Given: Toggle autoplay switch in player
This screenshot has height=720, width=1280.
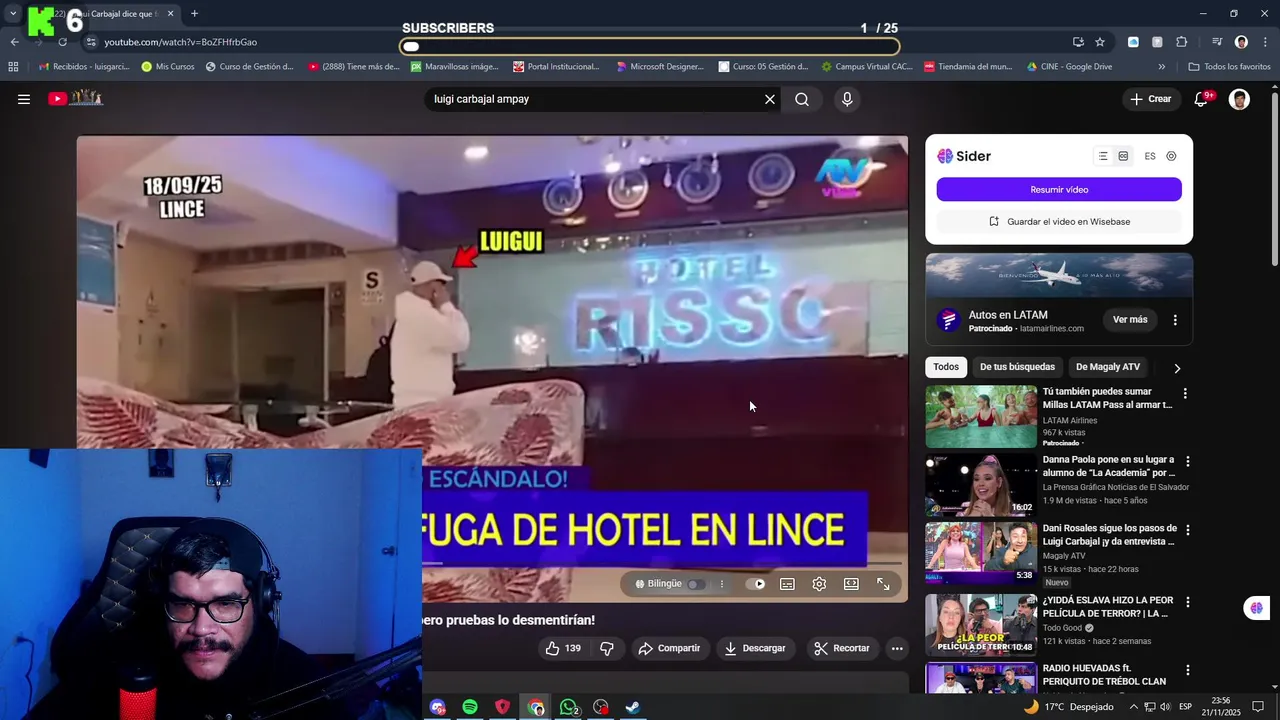Looking at the screenshot, I should coord(756,584).
